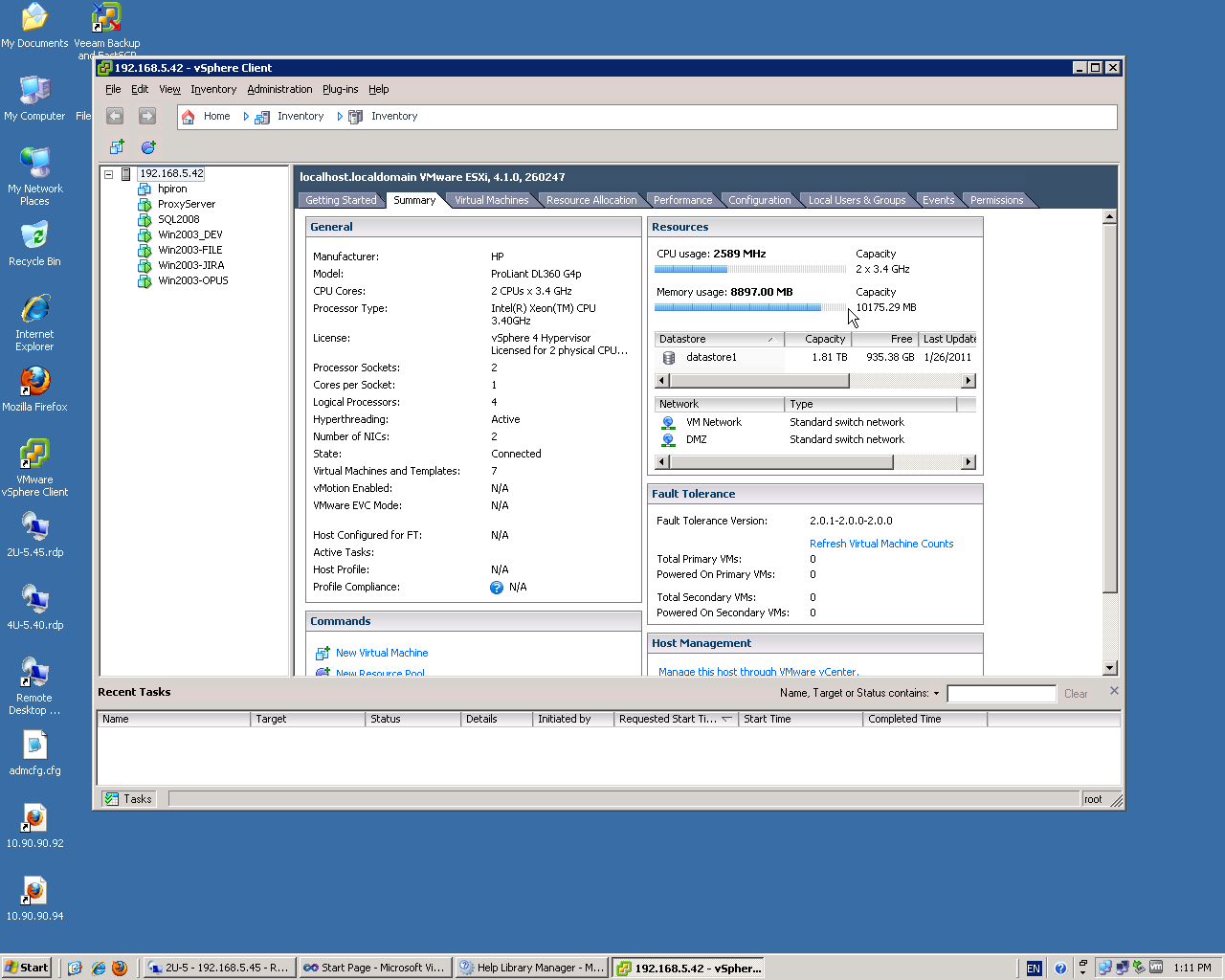
Task: Sort by the Datastore column header
Action: click(719, 340)
